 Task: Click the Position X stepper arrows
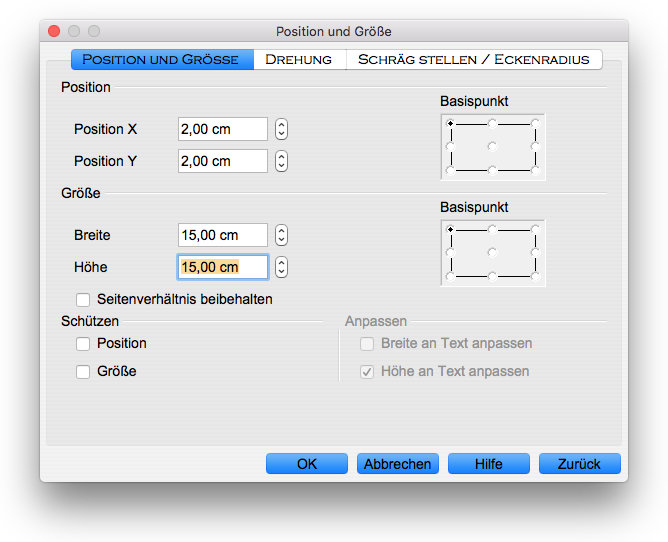point(282,129)
